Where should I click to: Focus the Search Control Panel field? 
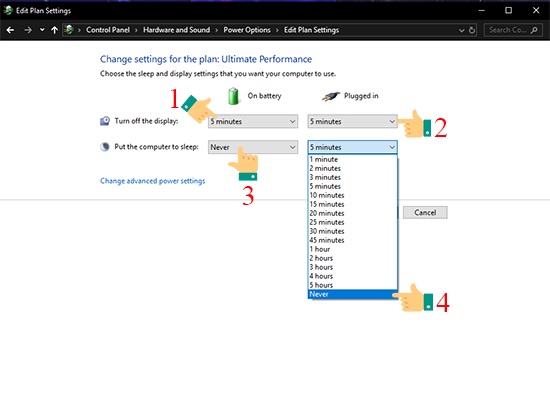513,30
